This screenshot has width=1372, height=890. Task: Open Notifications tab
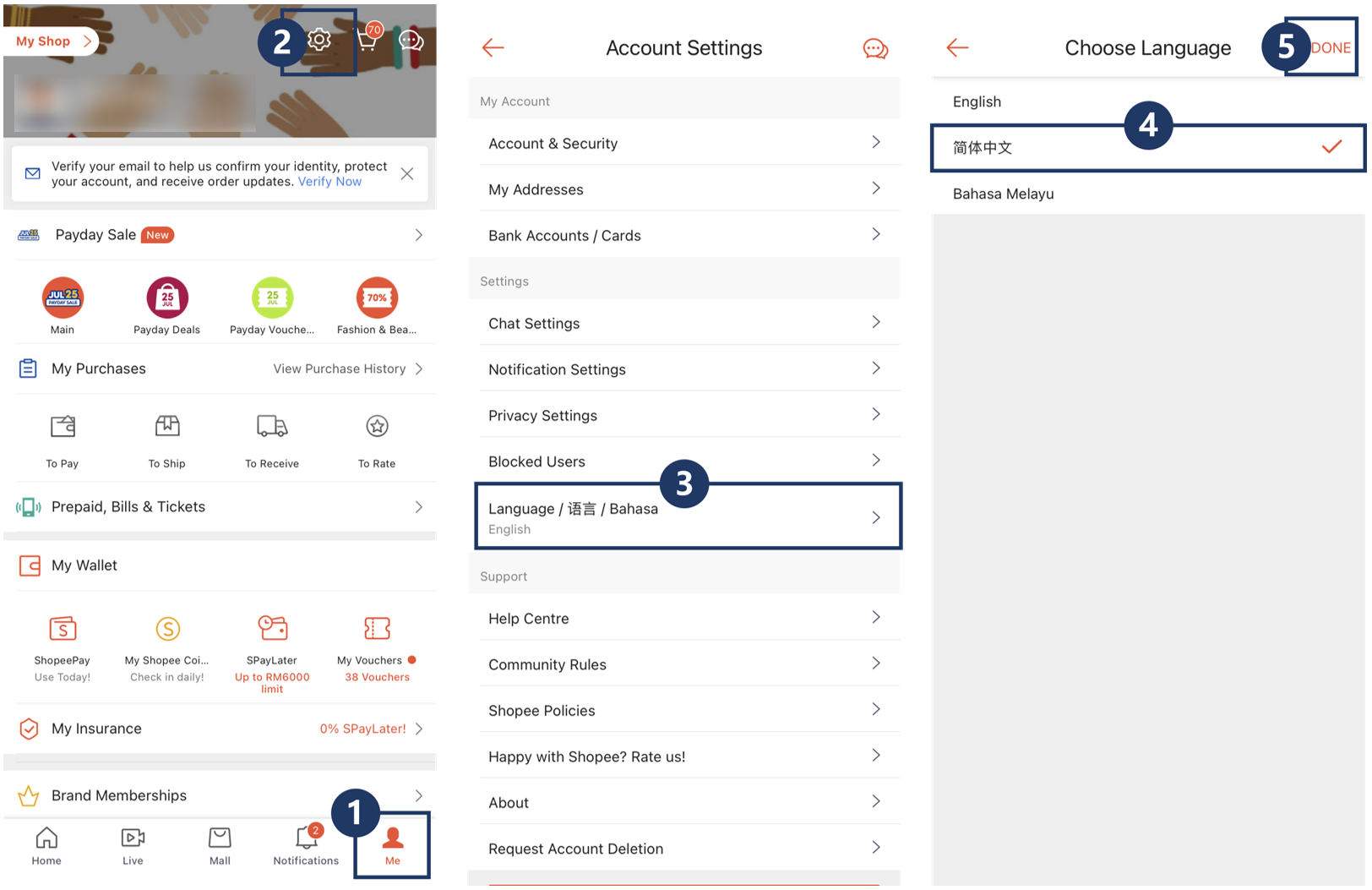tap(306, 846)
